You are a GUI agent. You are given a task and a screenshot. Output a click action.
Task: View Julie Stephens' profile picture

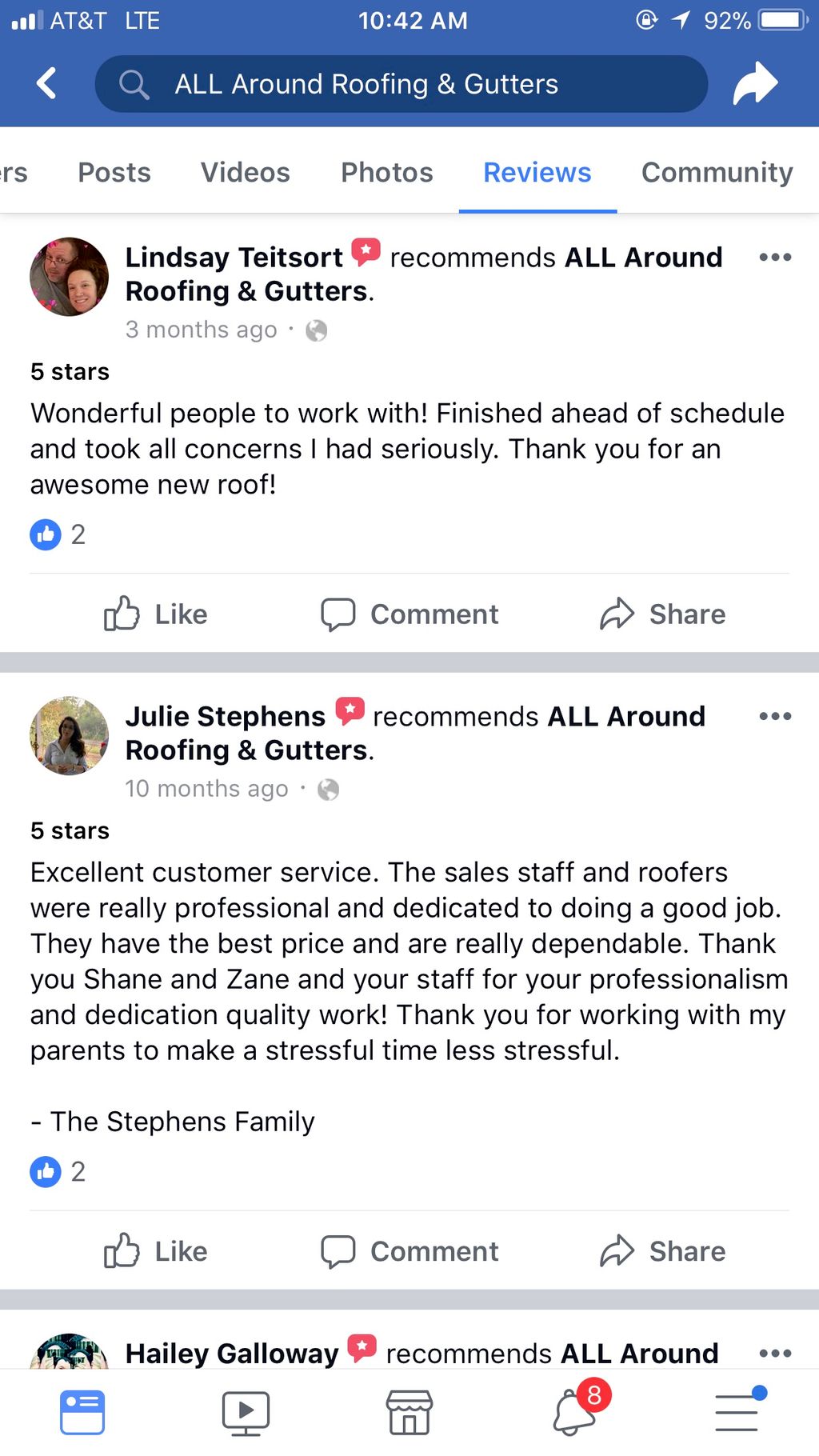[69, 736]
